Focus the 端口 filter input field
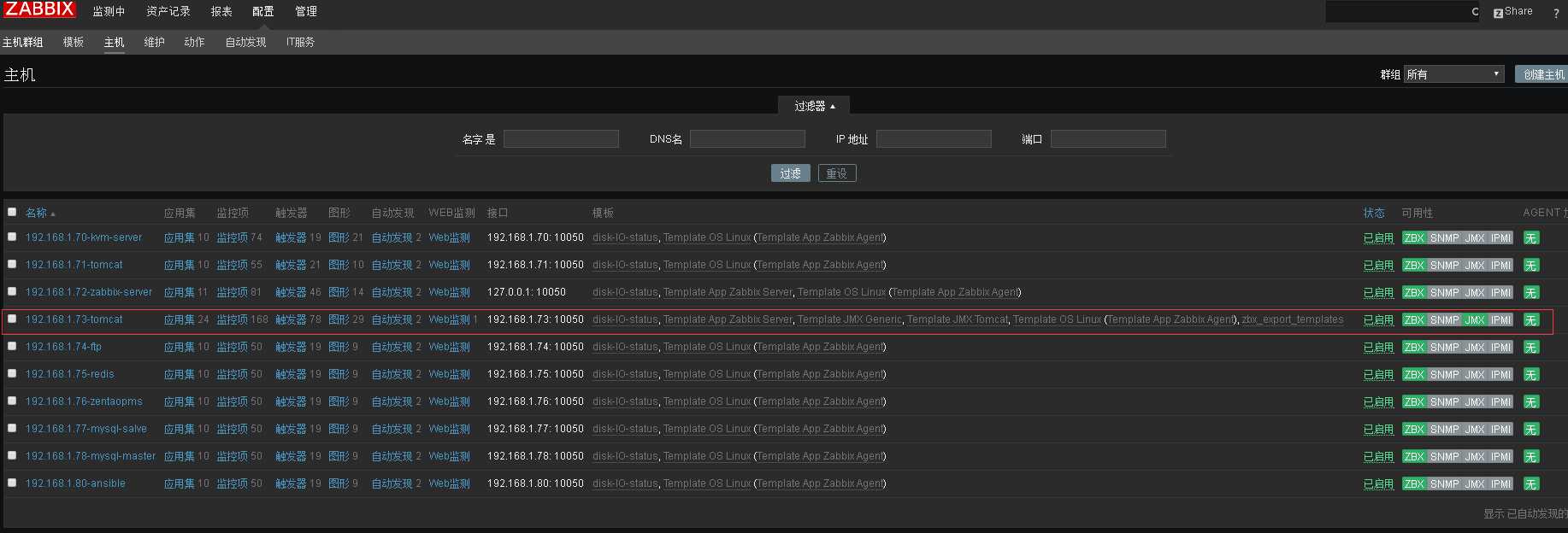Image resolution: width=1568 pixels, height=533 pixels. tap(1108, 139)
